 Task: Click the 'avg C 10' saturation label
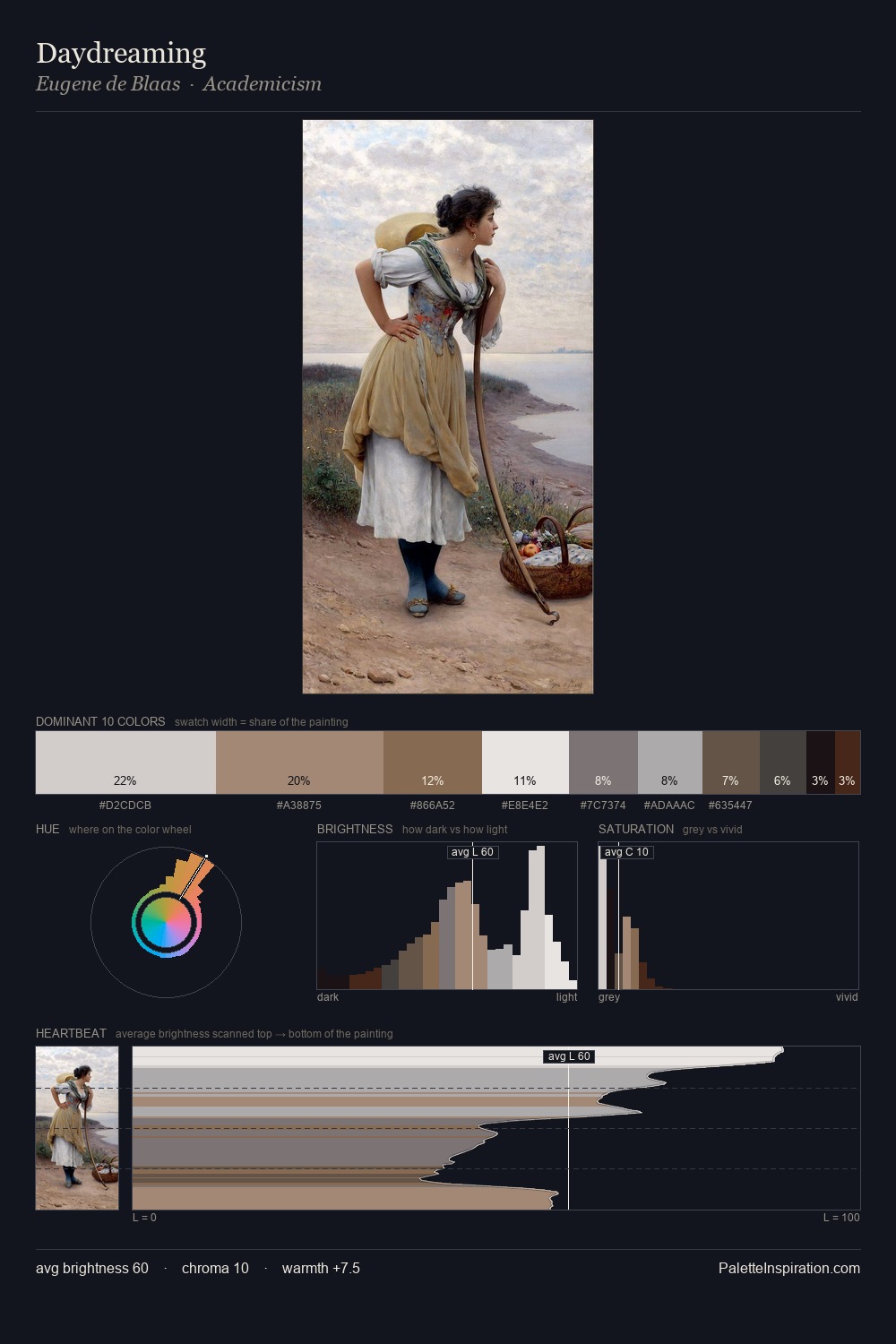pyautogui.click(x=626, y=852)
